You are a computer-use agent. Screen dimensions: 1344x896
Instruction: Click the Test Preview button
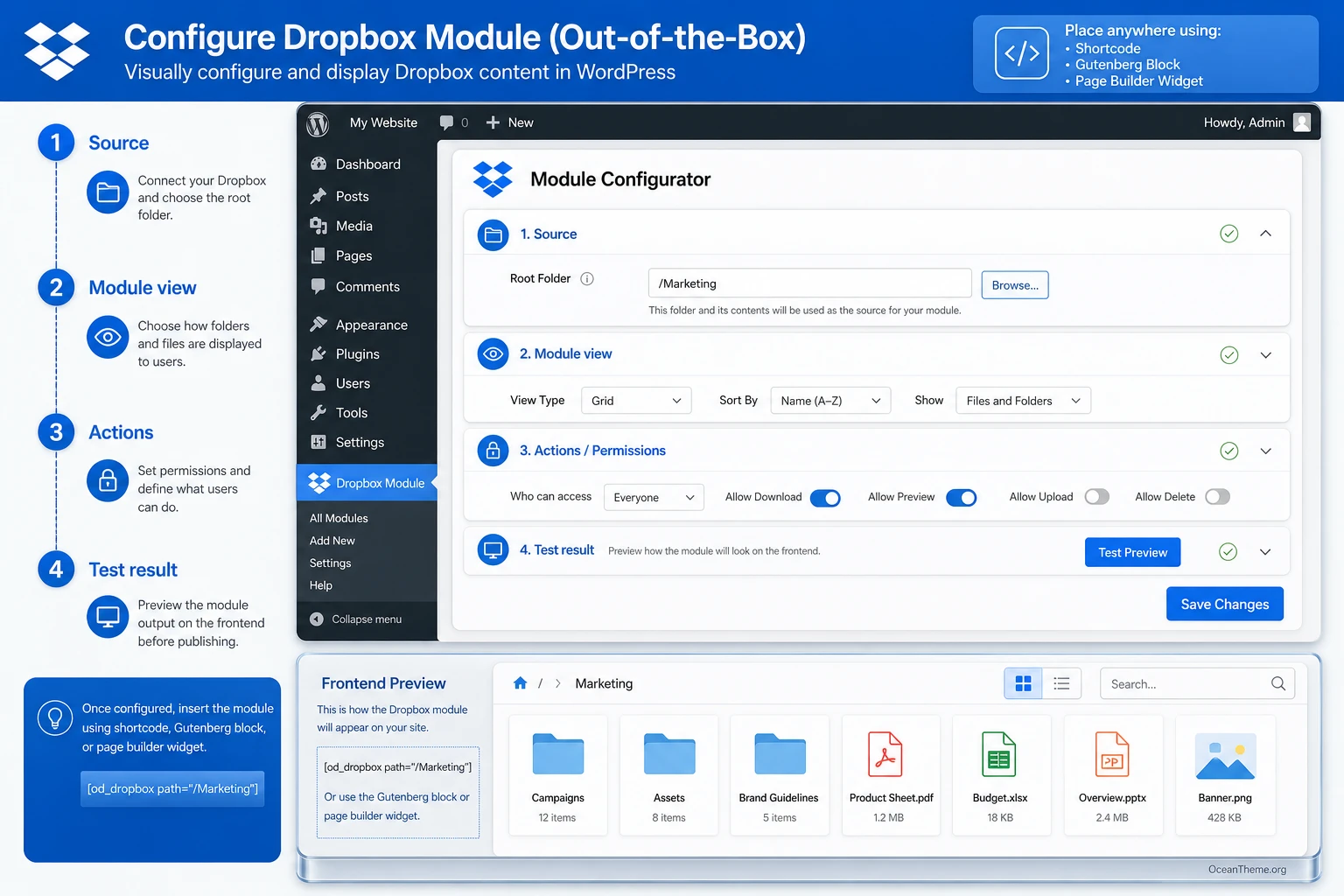click(x=1132, y=552)
